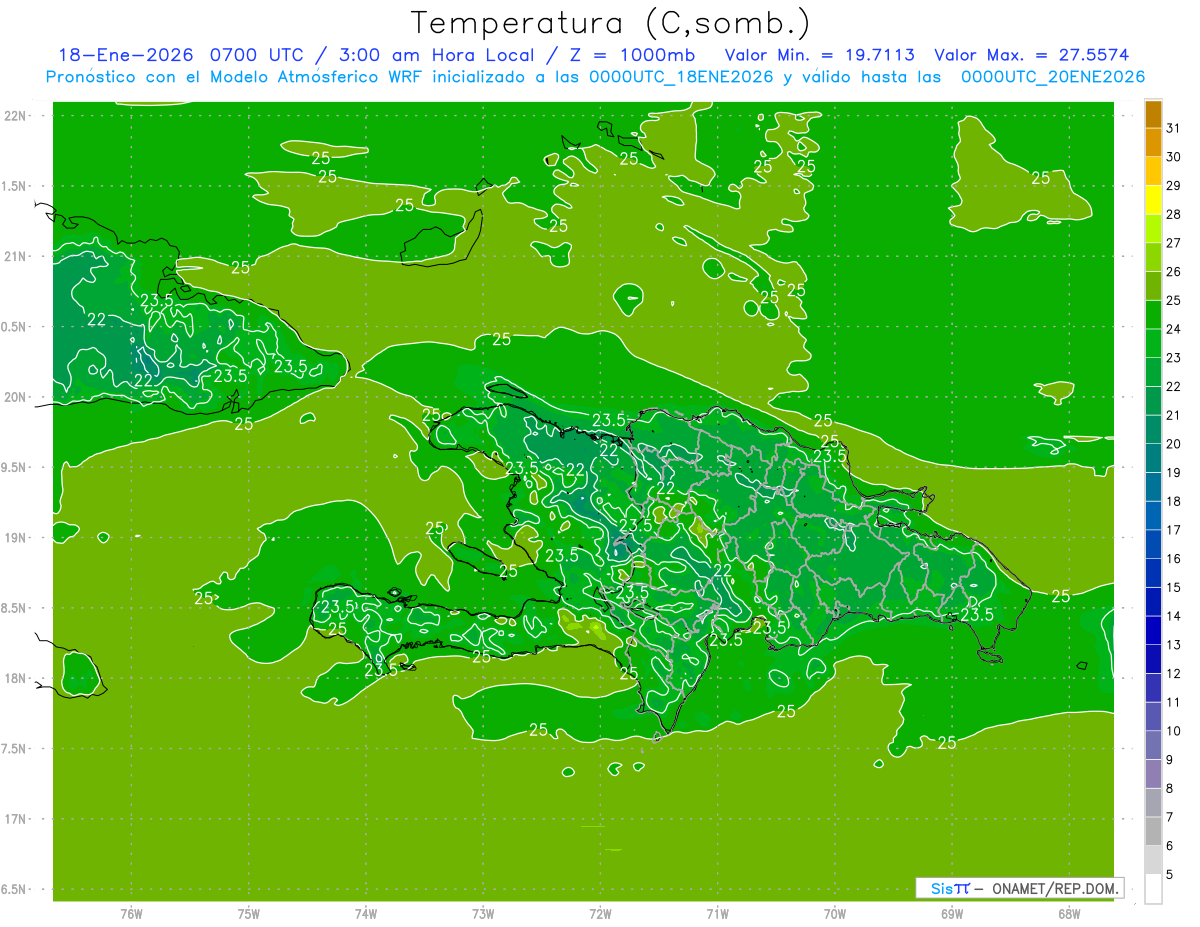Image resolution: width=1200 pixels, height=927 pixels.
Task: Click the 74W longitude axis label
Action: (366, 913)
